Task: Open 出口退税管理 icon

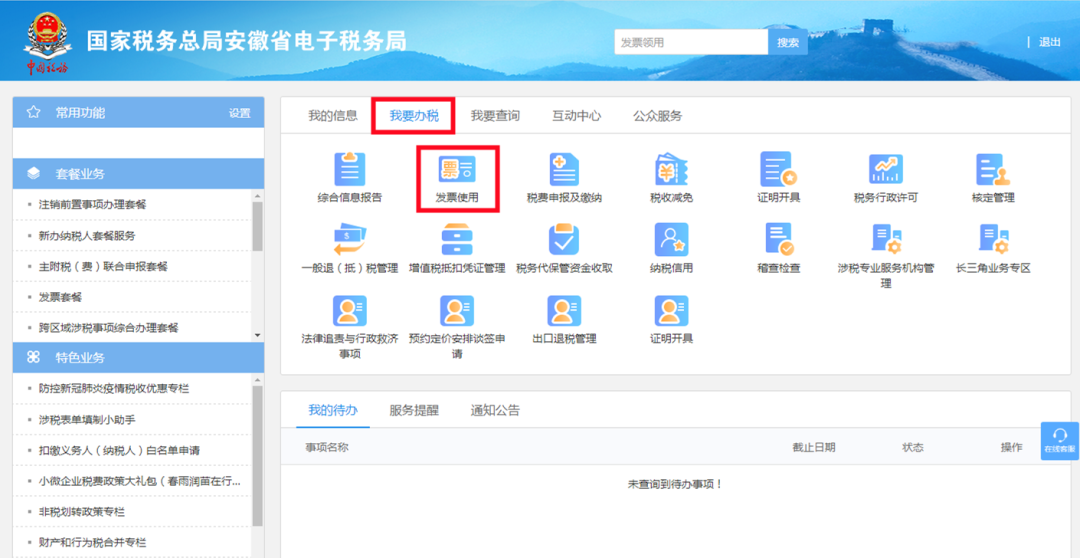Action: 564,311
